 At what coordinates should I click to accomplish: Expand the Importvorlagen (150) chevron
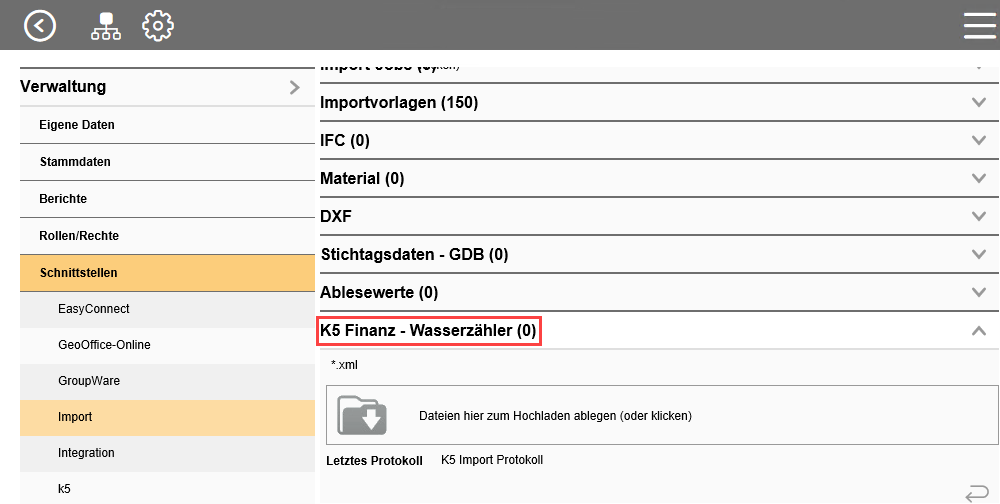click(978, 102)
